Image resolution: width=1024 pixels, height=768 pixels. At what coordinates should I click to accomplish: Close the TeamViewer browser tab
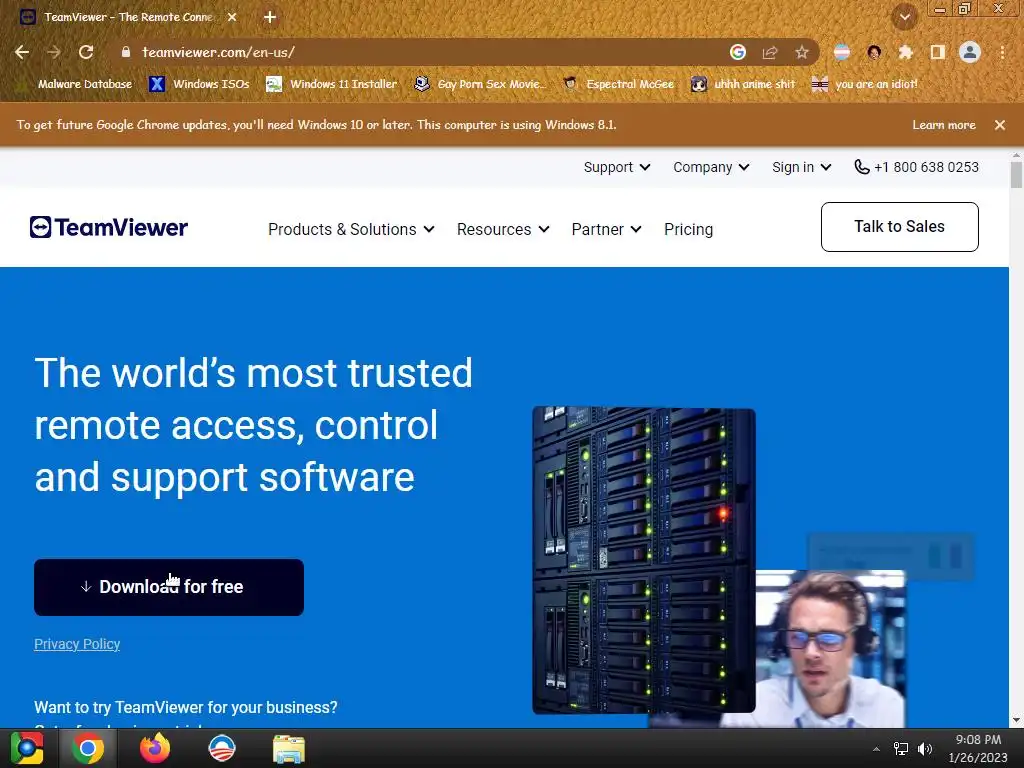point(232,17)
